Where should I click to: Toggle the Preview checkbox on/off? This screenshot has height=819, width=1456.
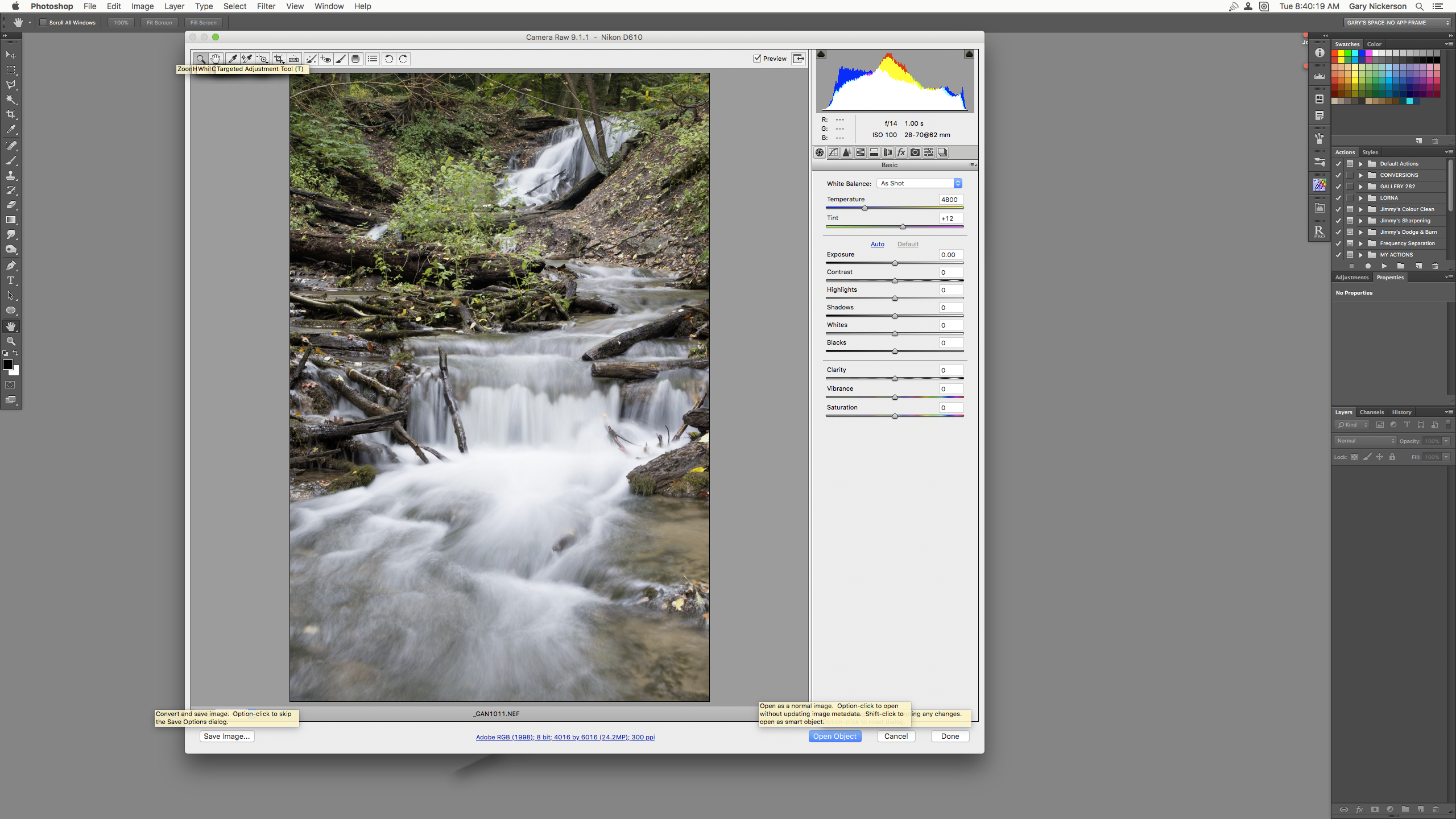[x=758, y=58]
